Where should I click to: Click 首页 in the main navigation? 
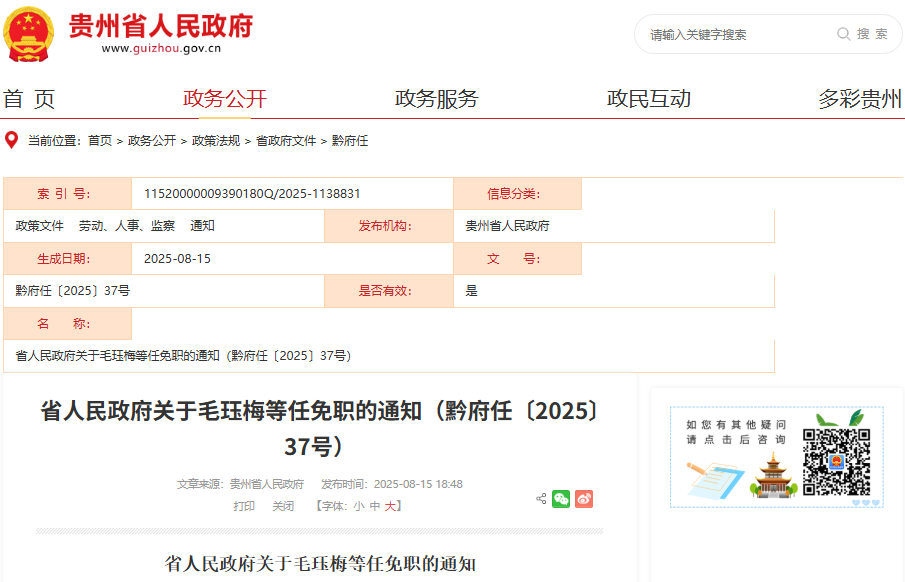29,99
